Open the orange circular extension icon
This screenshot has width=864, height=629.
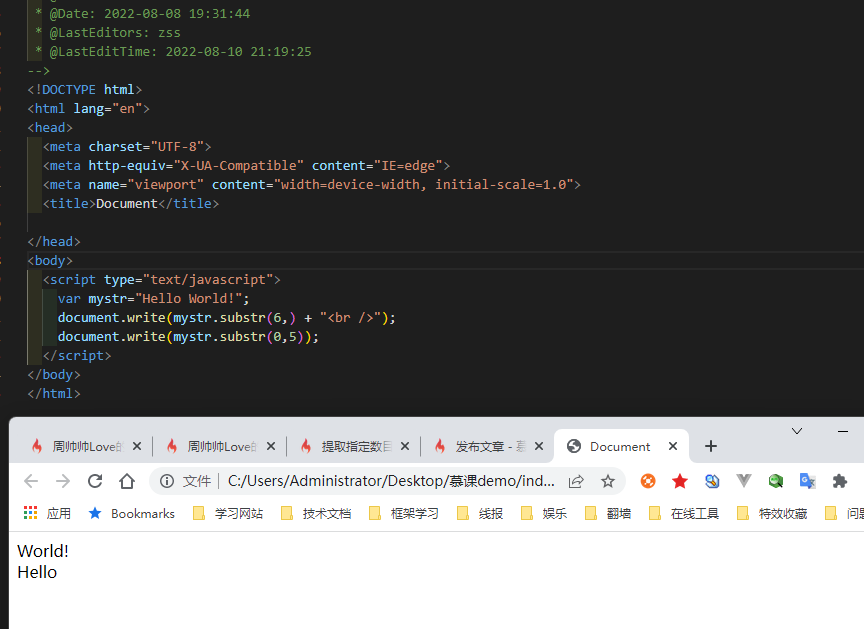click(x=648, y=481)
